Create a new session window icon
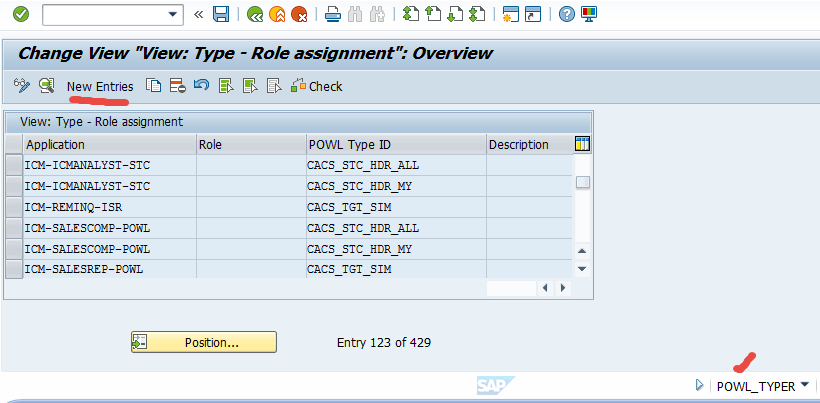820x403 pixels. 510,14
